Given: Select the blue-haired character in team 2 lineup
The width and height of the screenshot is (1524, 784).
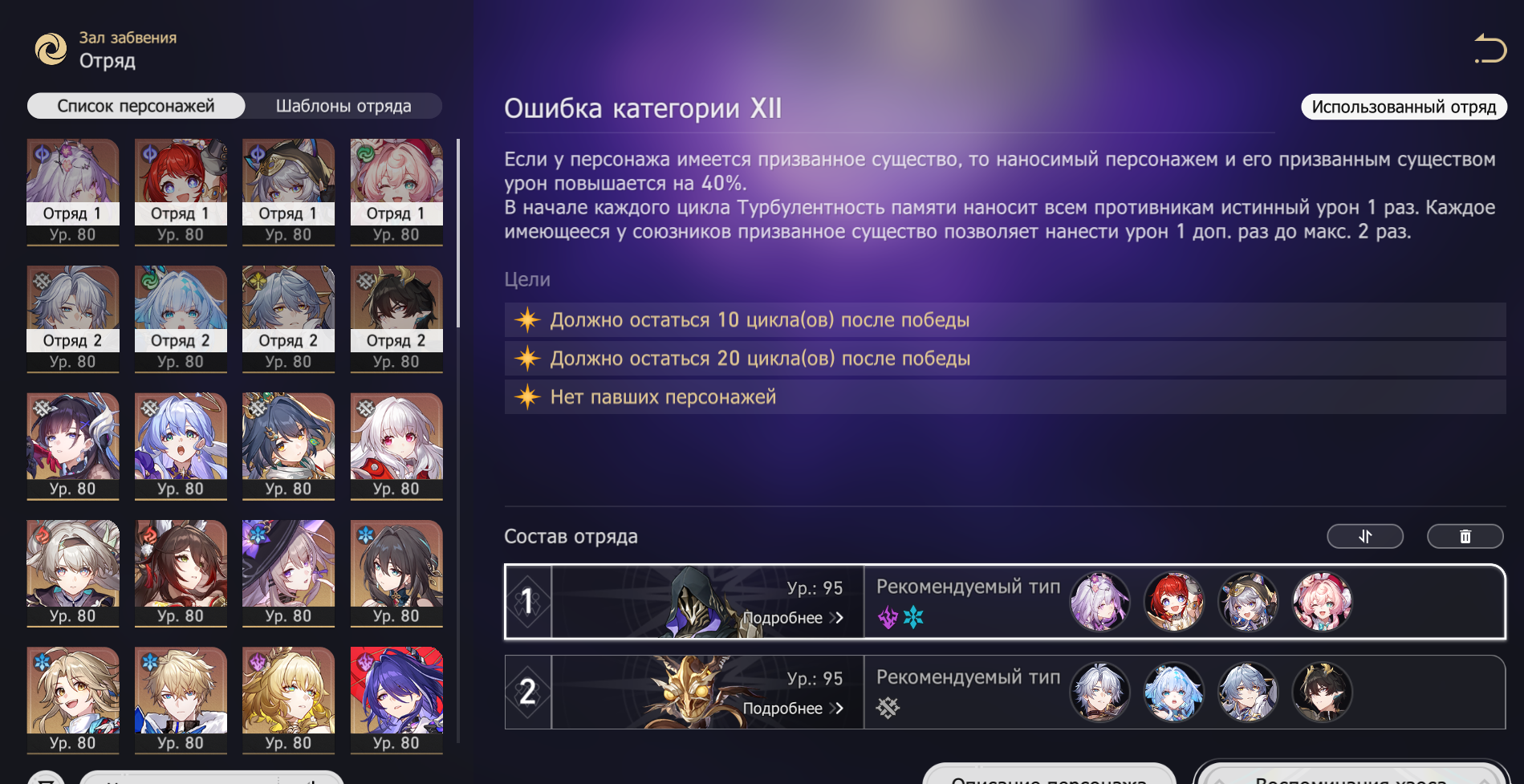Looking at the screenshot, I should click(1173, 692).
